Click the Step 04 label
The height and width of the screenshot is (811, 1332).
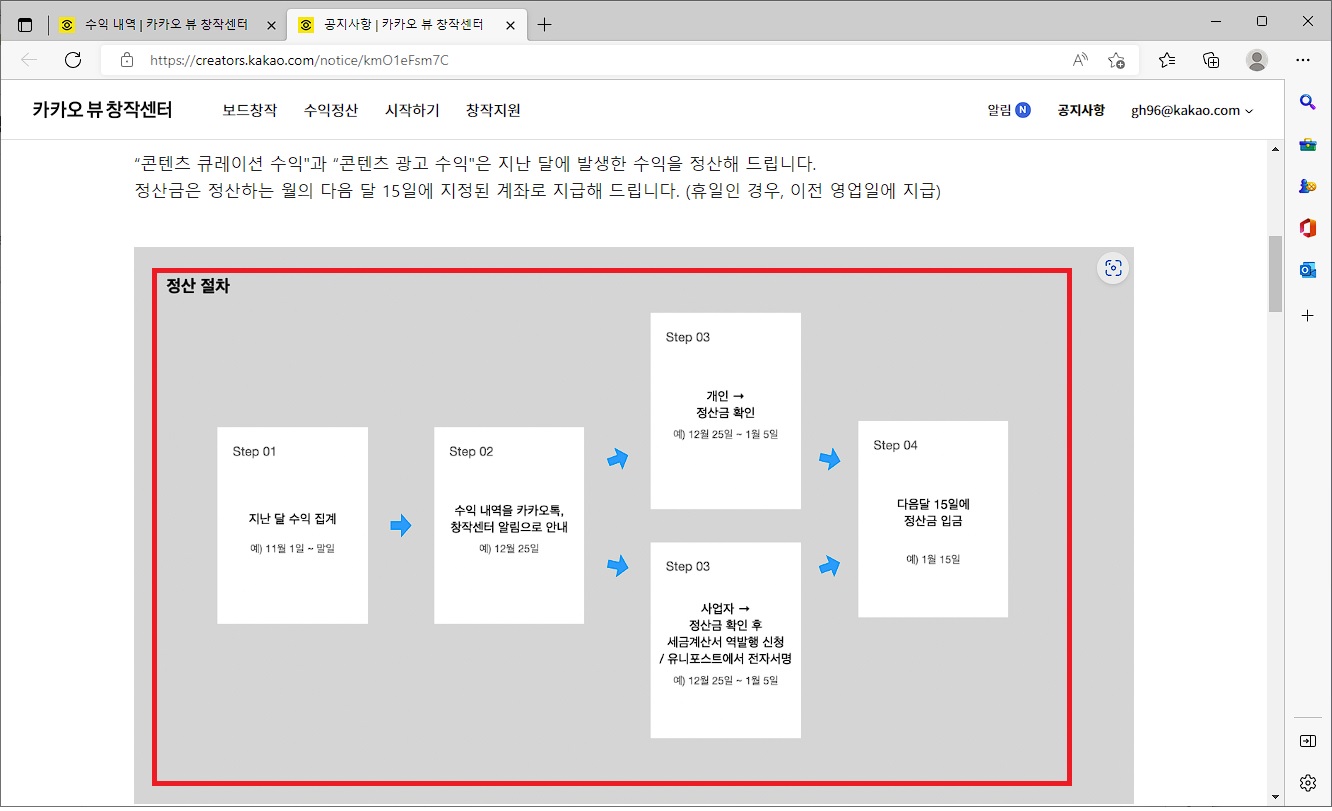click(x=895, y=446)
